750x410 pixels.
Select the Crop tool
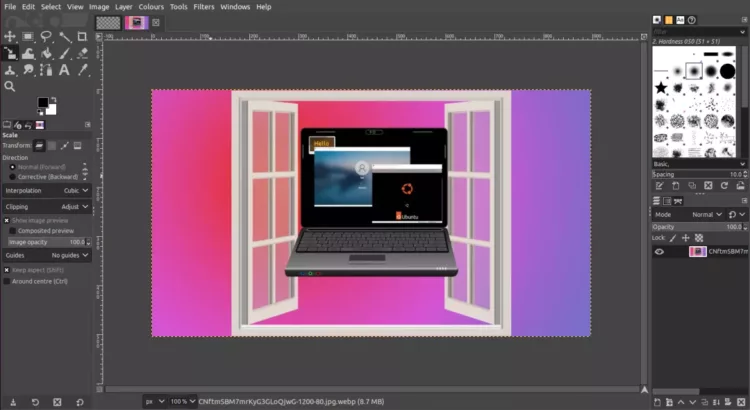point(82,36)
